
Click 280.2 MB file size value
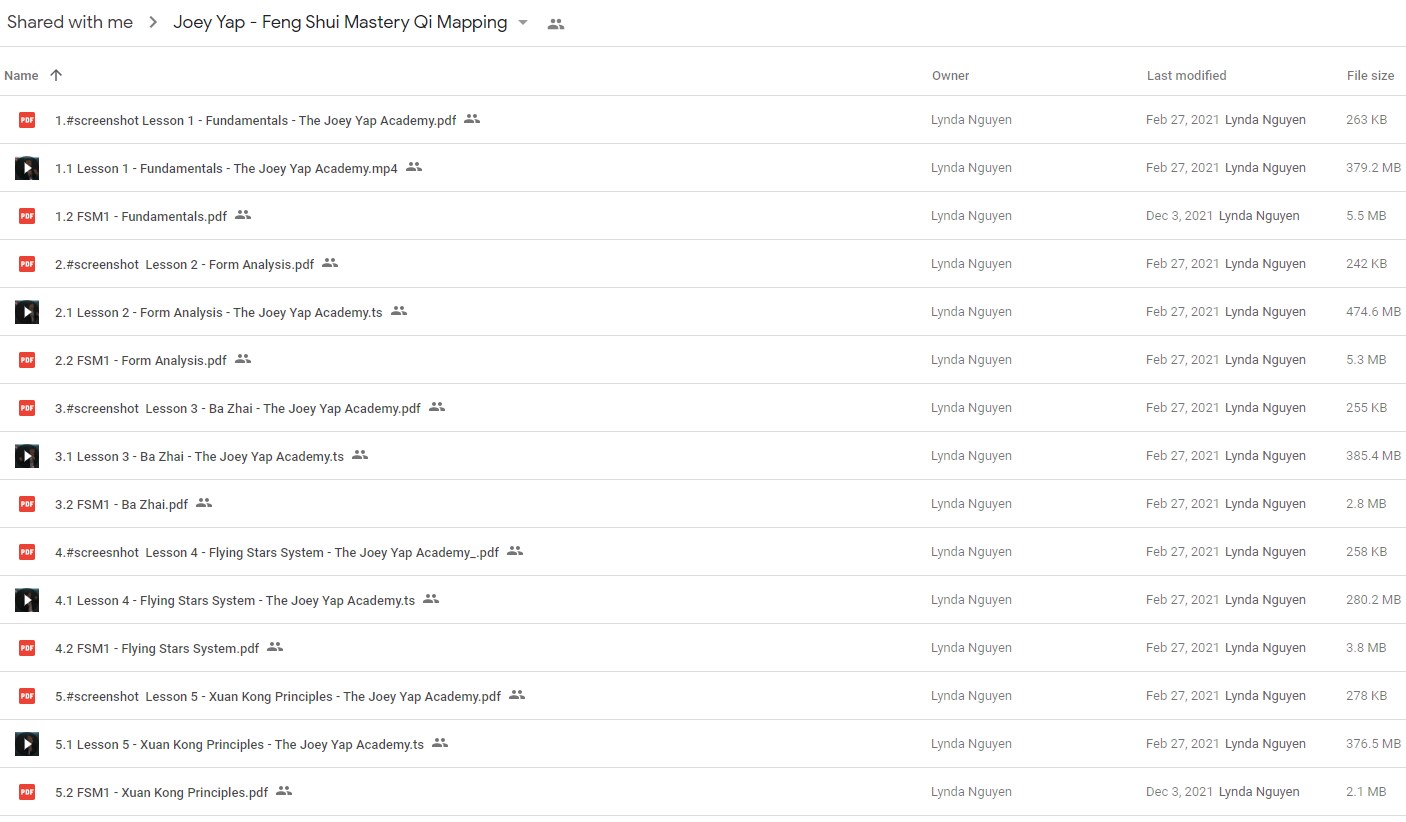[x=1373, y=600]
